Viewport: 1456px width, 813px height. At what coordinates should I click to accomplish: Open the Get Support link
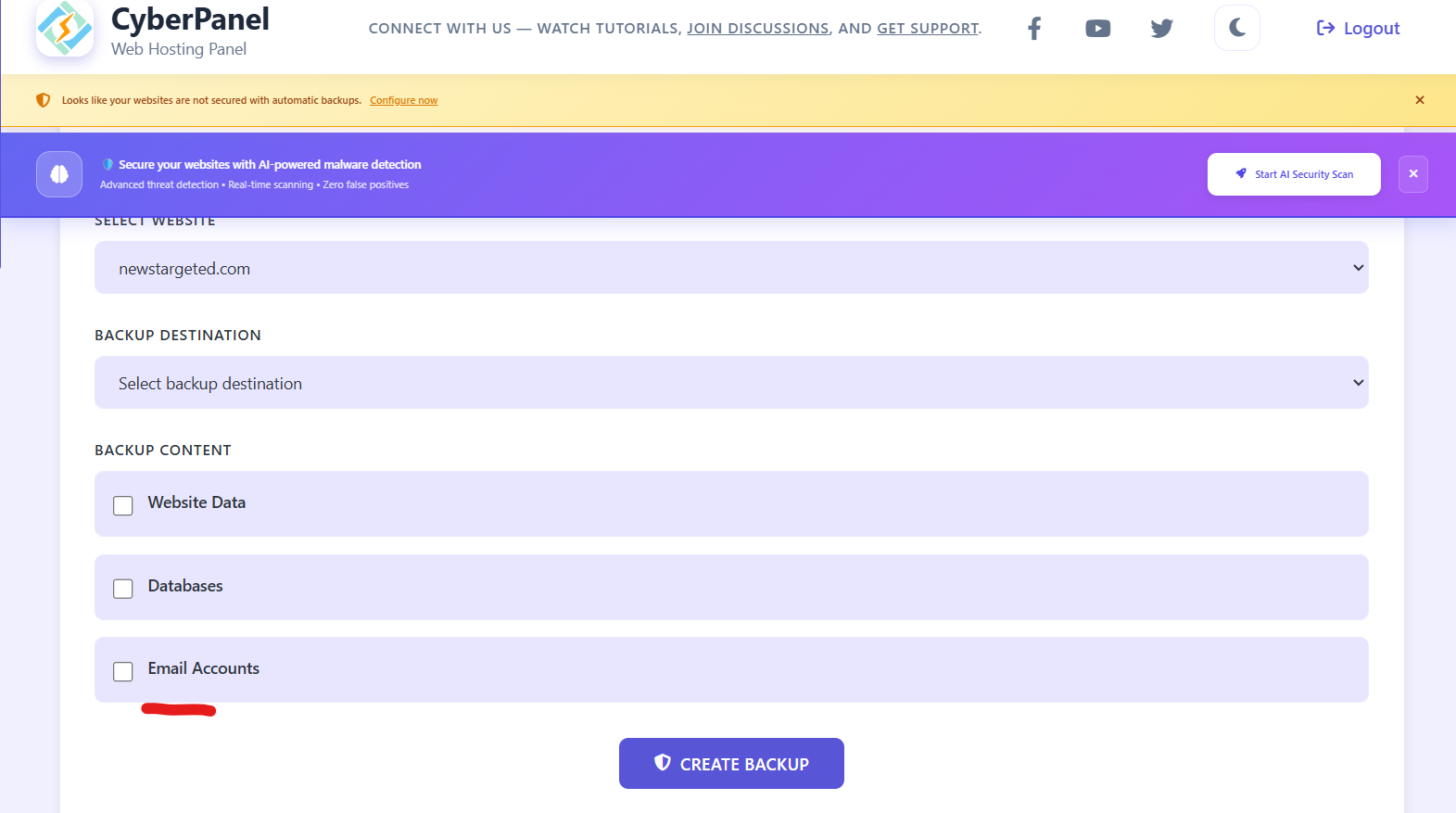pos(927,29)
